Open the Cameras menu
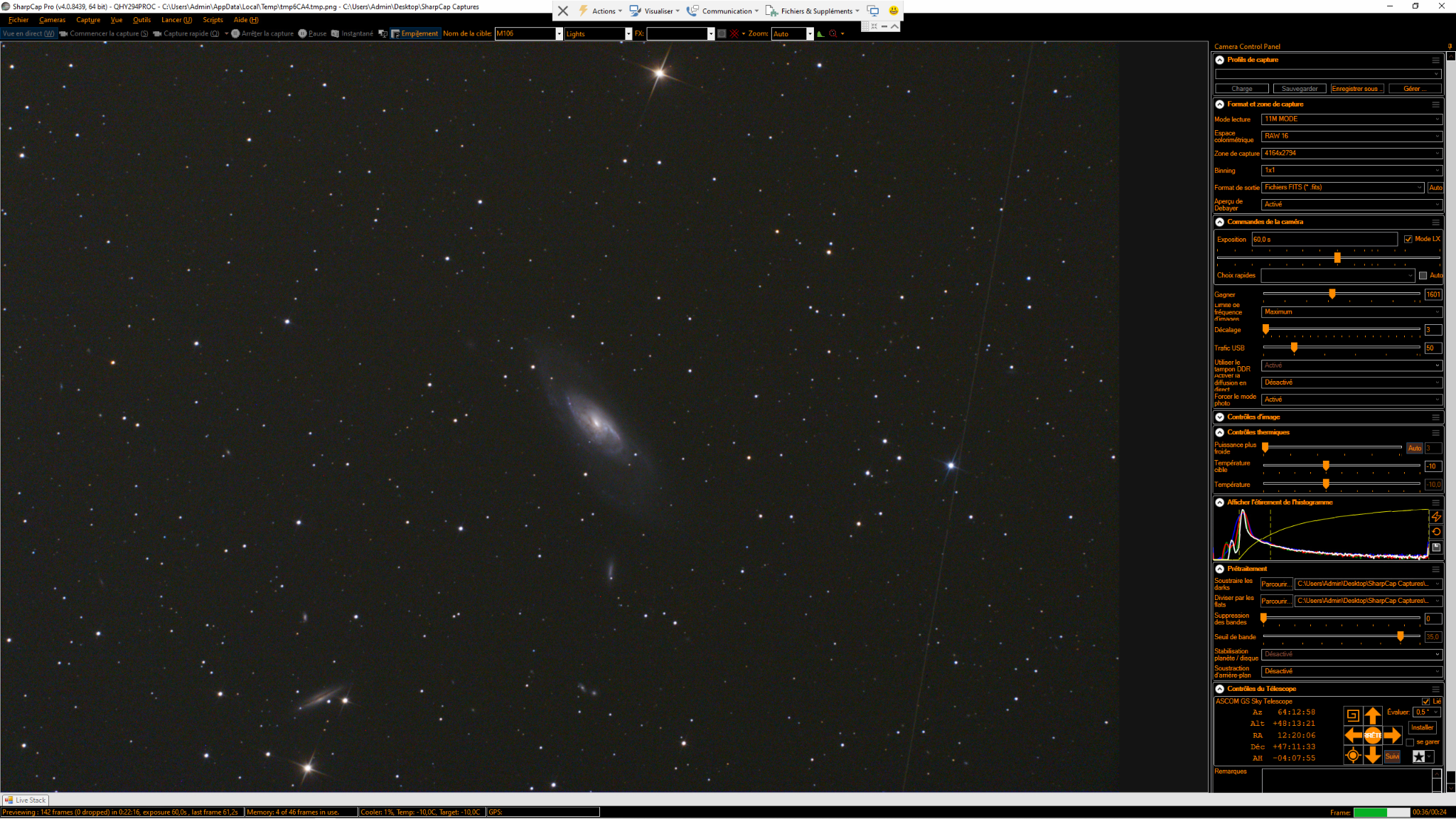1456x819 pixels. coord(52,20)
